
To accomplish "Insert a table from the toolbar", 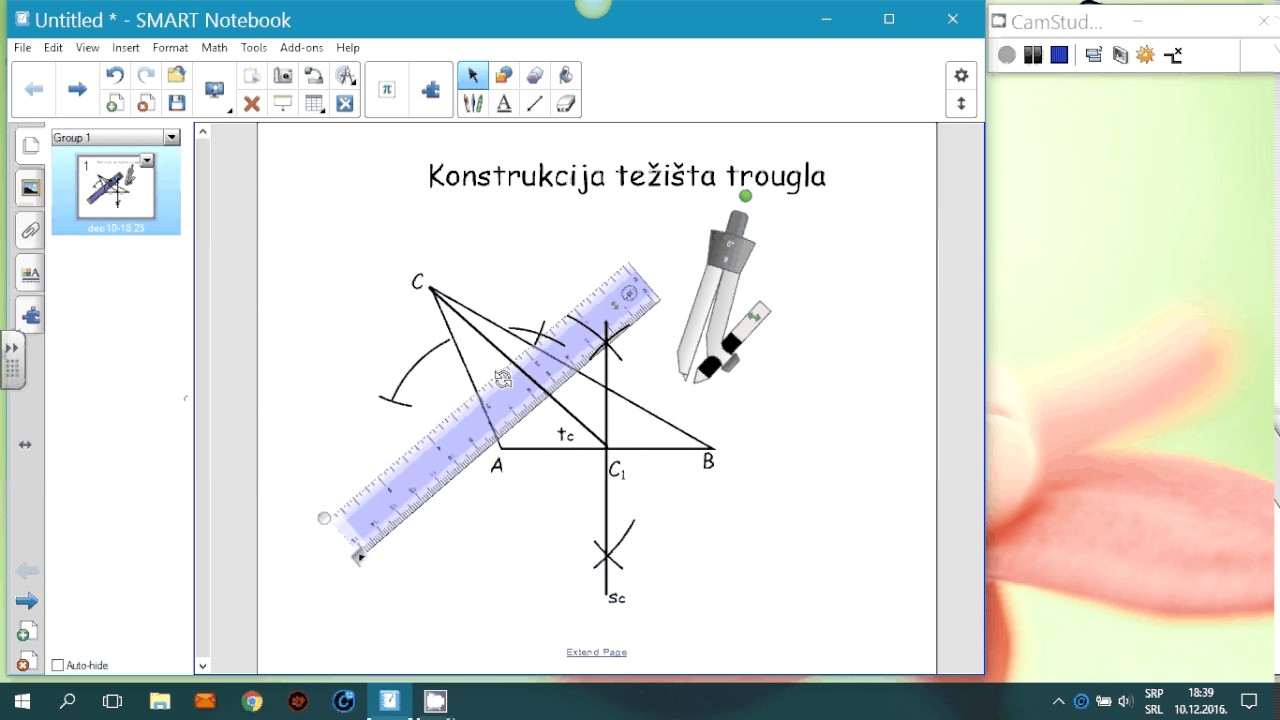I will pos(314,103).
